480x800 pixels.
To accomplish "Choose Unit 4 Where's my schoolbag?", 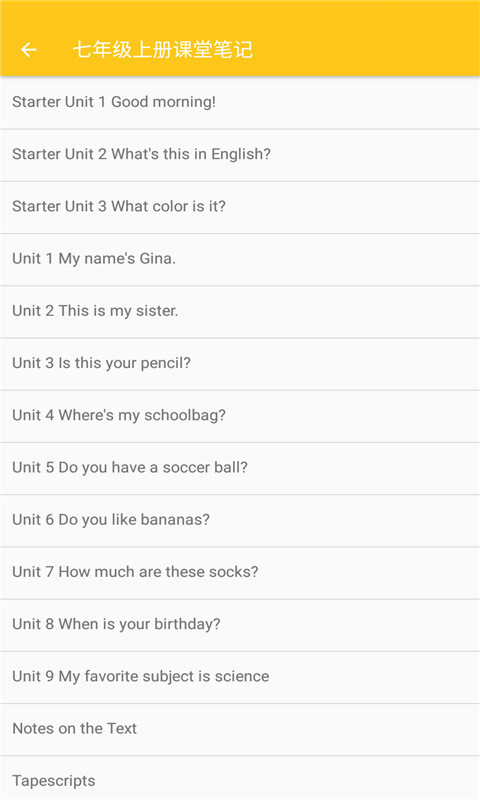I will pyautogui.click(x=240, y=416).
